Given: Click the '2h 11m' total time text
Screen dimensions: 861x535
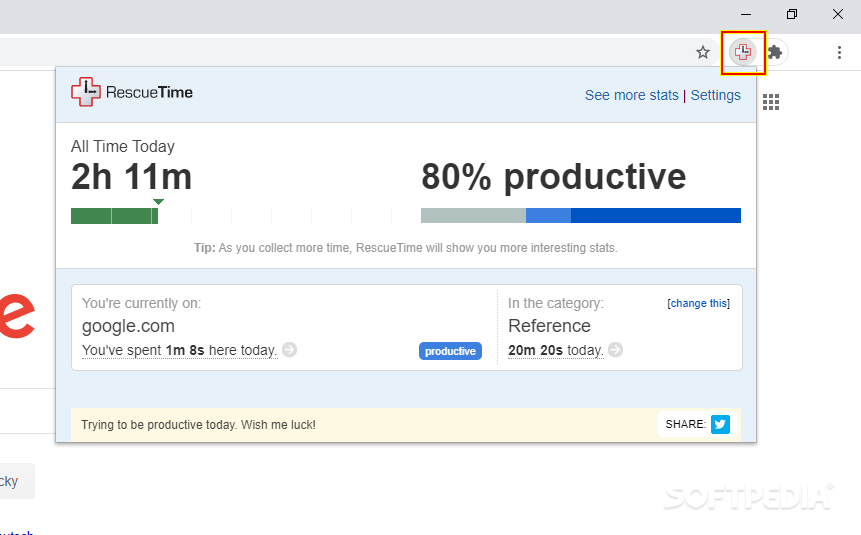Looking at the screenshot, I should coord(131,177).
